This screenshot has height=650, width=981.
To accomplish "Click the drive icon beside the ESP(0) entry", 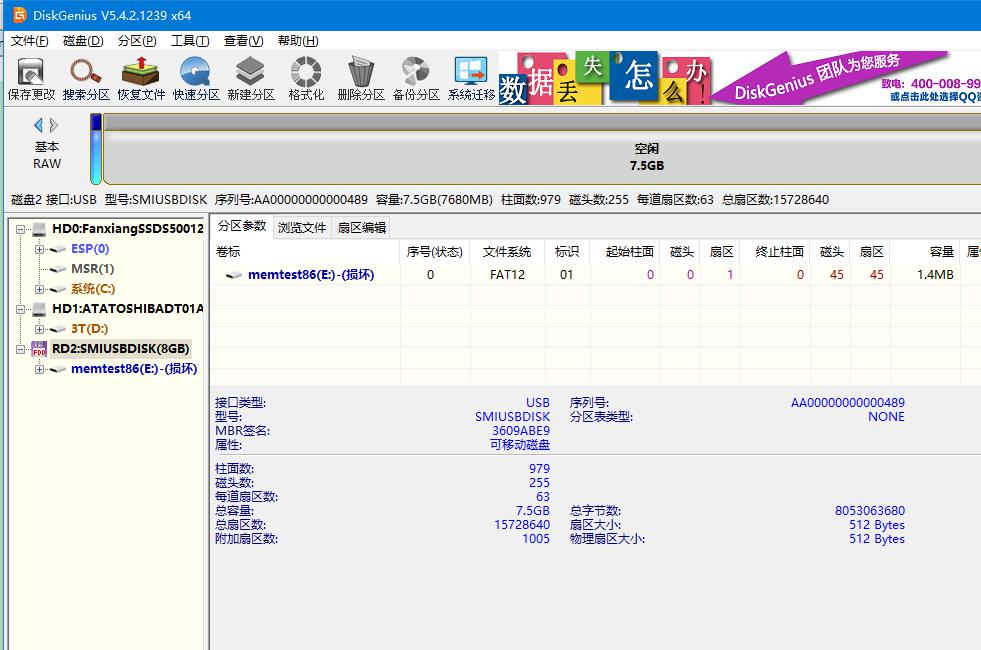I will [x=58, y=249].
